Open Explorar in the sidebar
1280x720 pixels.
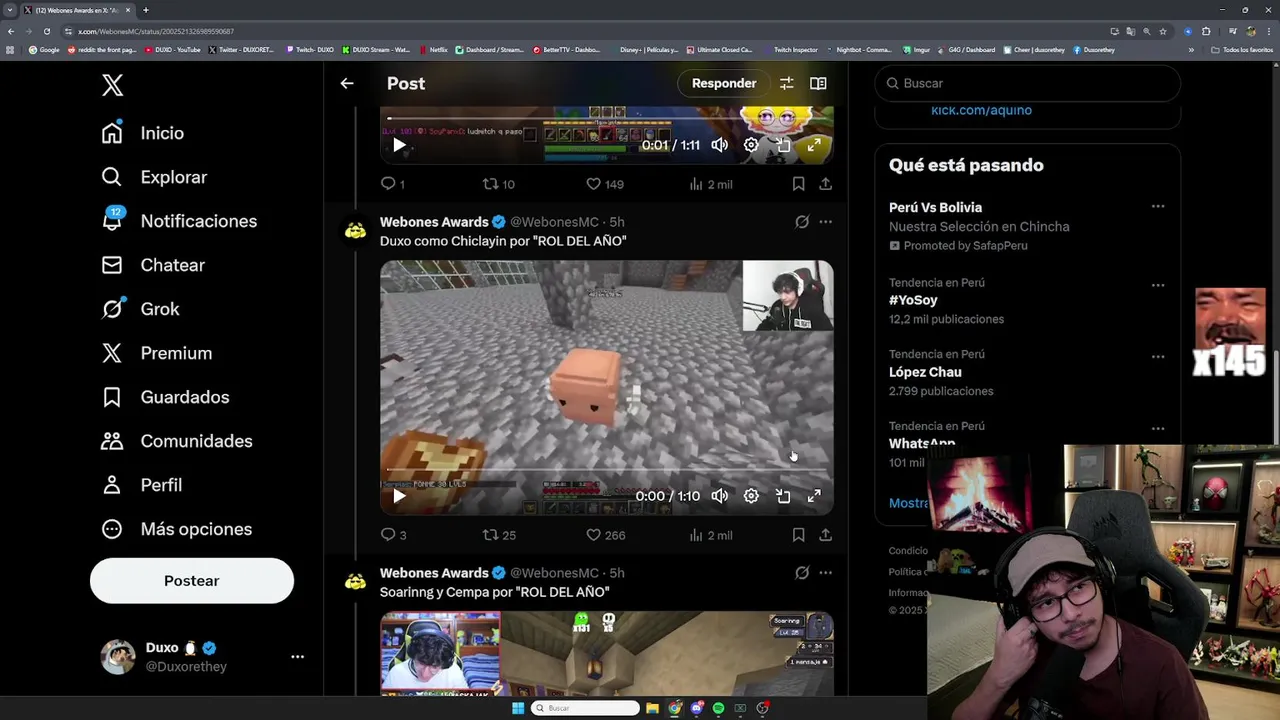pyautogui.click(x=154, y=177)
